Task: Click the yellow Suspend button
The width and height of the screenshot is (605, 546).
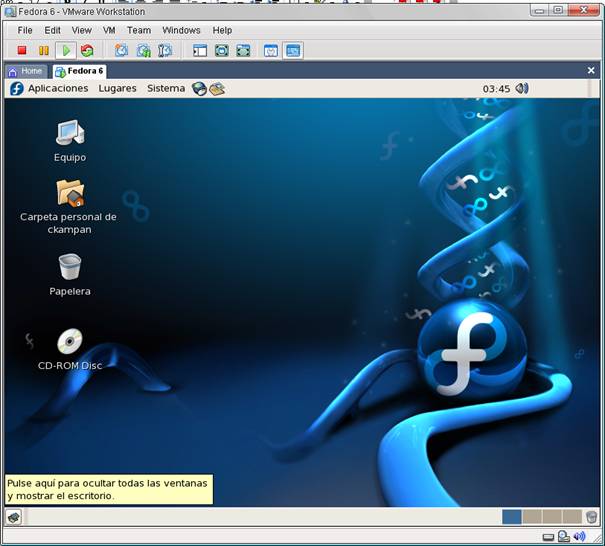Action: coord(44,50)
